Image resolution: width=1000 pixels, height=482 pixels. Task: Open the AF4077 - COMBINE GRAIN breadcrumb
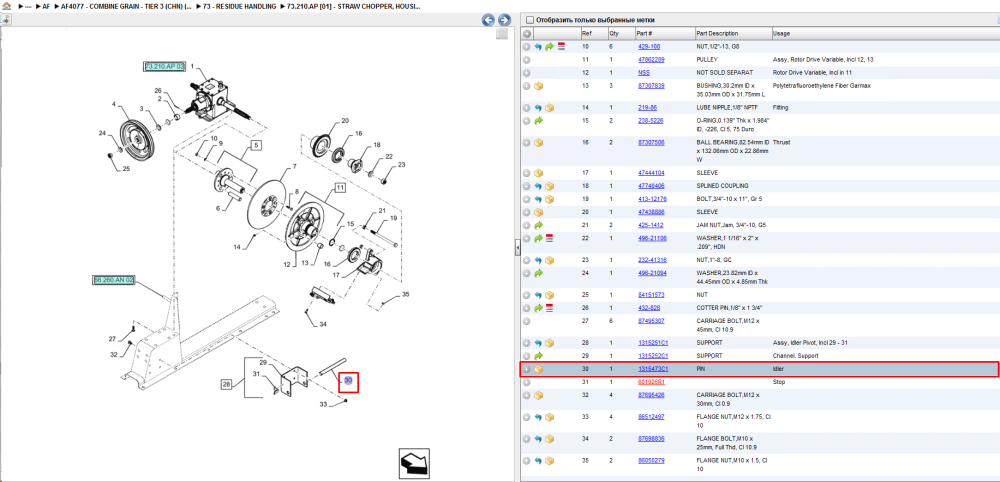126,6
